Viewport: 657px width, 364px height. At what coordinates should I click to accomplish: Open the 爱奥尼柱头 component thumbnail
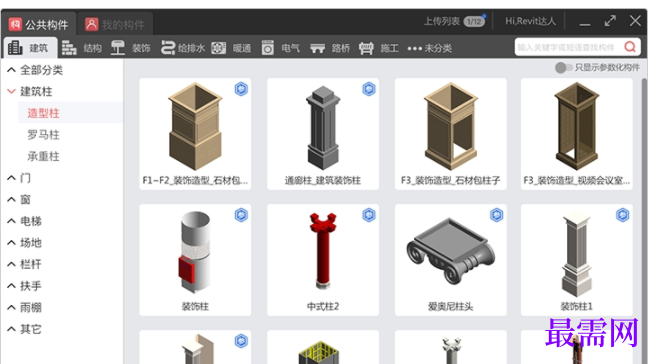point(450,252)
